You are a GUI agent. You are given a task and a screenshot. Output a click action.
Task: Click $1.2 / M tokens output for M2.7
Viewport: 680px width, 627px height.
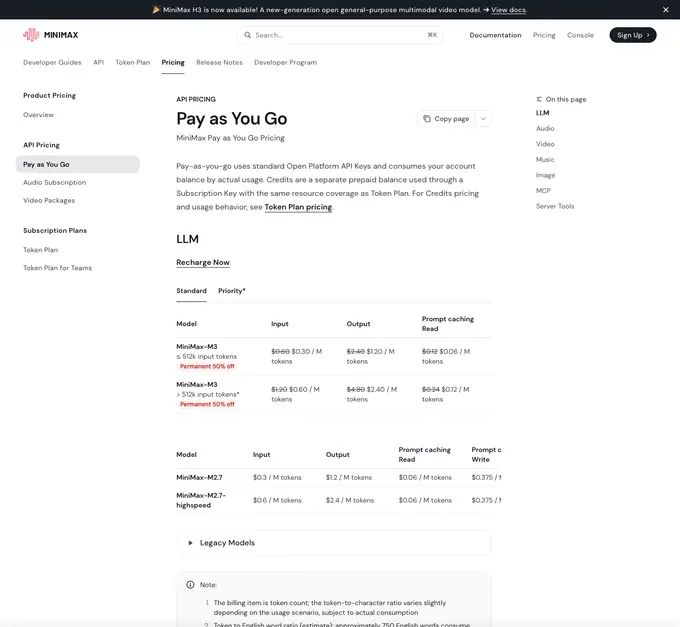[349, 477]
